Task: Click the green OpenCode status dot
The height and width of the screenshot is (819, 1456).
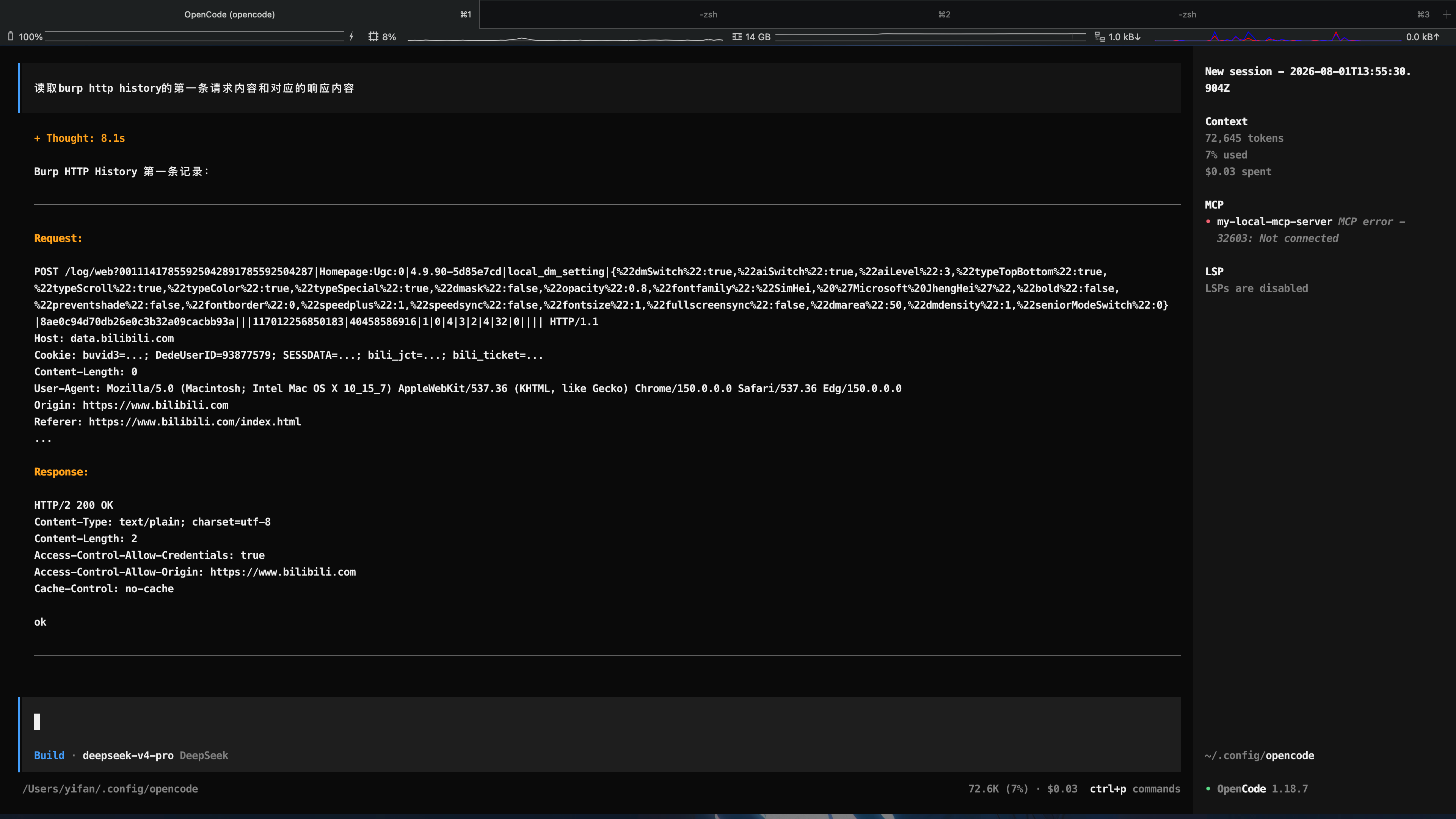Action: pyautogui.click(x=1208, y=789)
